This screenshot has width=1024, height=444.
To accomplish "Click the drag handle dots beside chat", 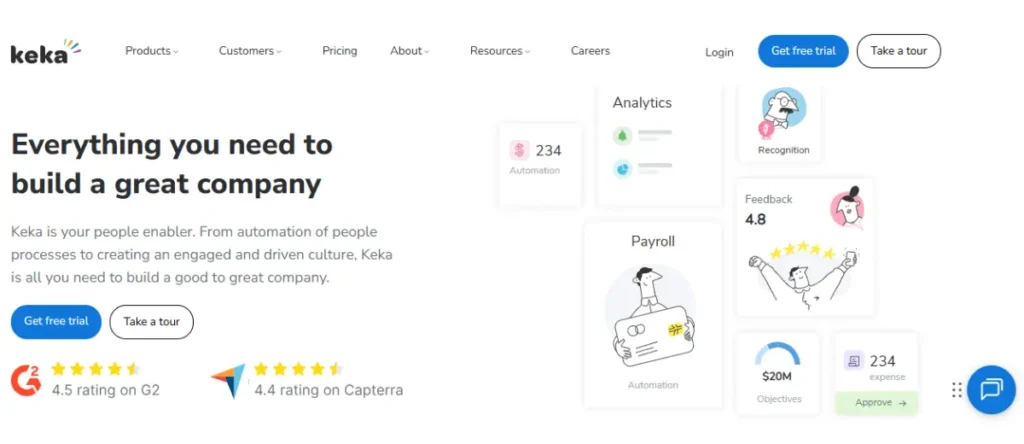I will [x=957, y=390].
